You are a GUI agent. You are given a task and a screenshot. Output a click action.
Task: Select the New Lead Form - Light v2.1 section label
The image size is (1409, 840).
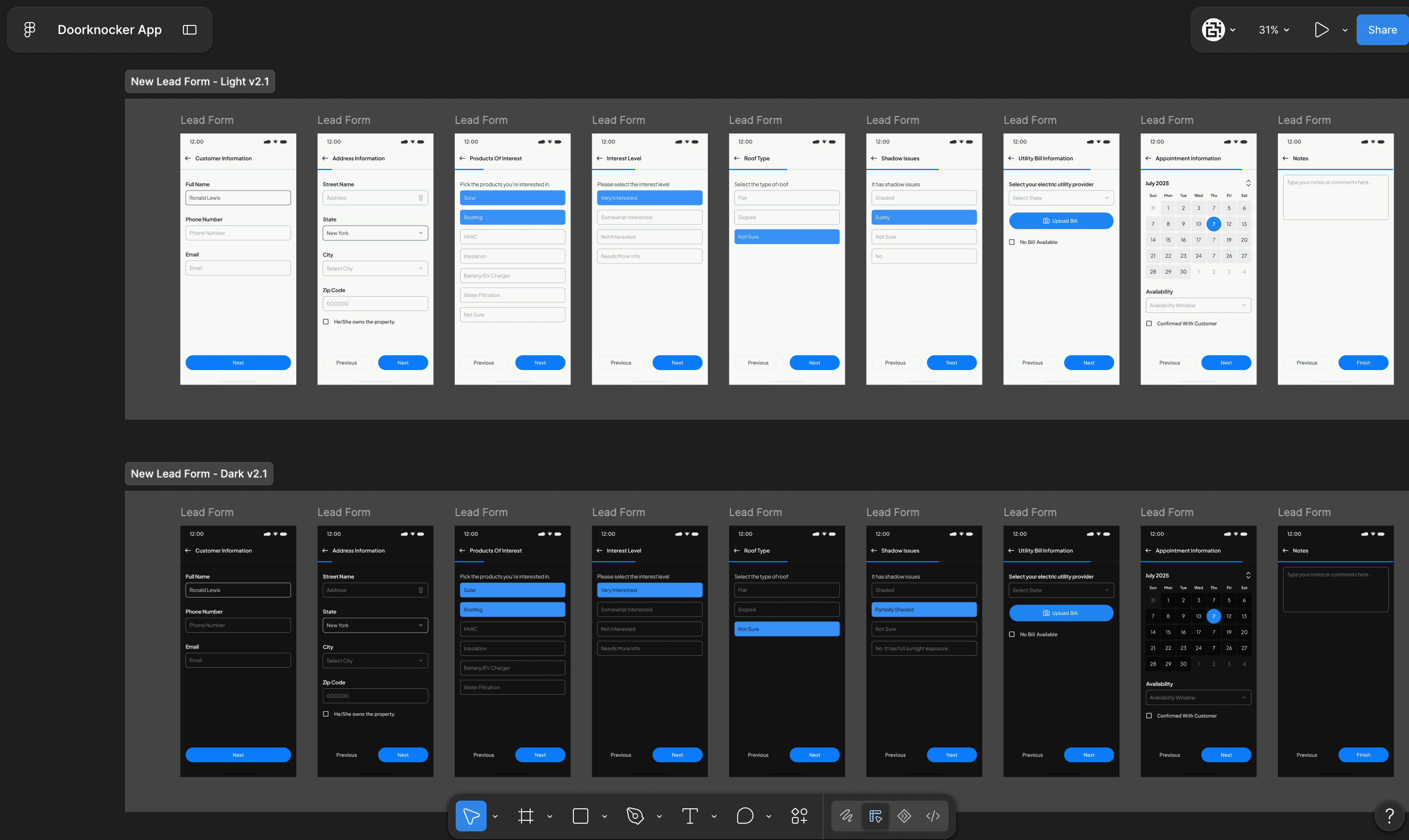pyautogui.click(x=200, y=82)
